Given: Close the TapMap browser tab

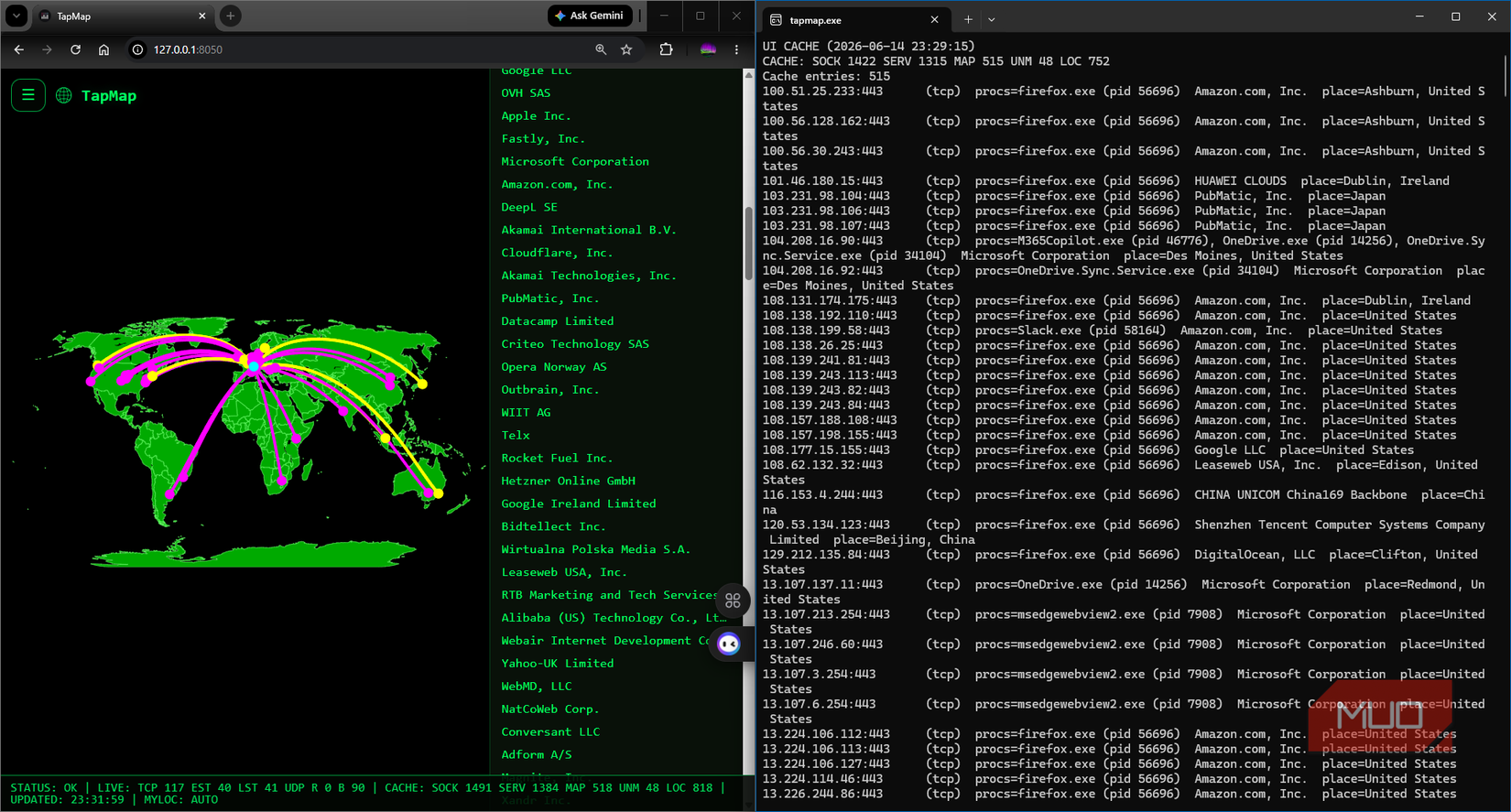Looking at the screenshot, I should [202, 16].
